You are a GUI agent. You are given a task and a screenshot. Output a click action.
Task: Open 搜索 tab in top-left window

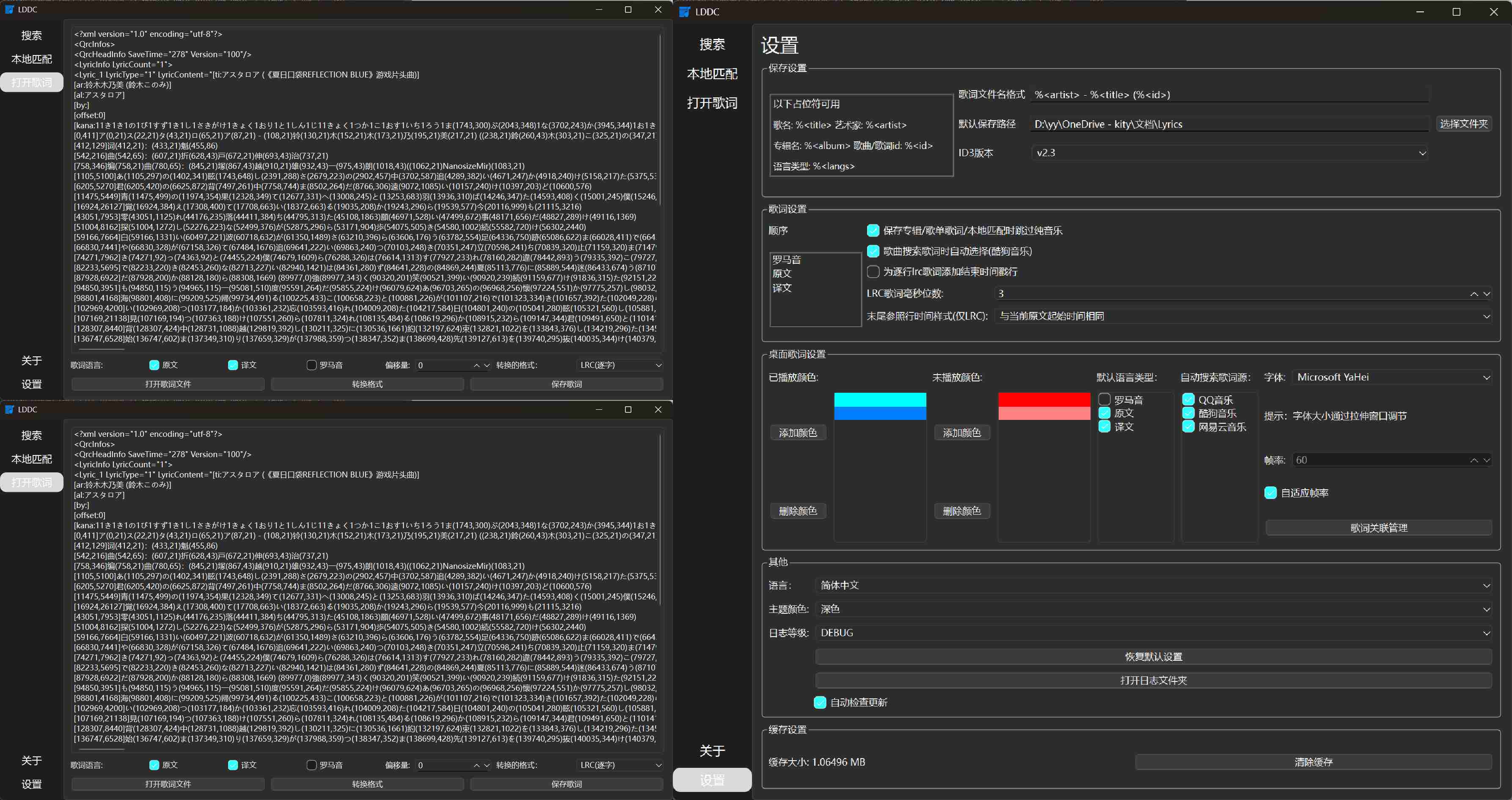(32, 36)
